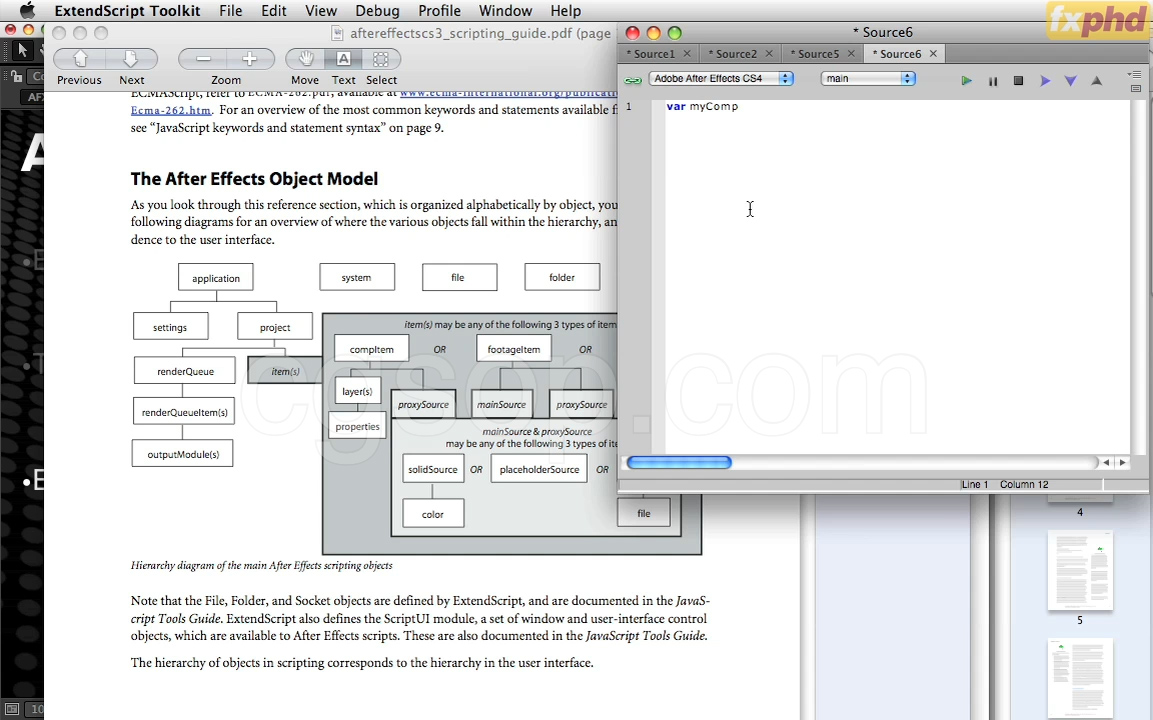
Task: Click the Step Over blue arrow button
Action: pyautogui.click(x=1045, y=80)
